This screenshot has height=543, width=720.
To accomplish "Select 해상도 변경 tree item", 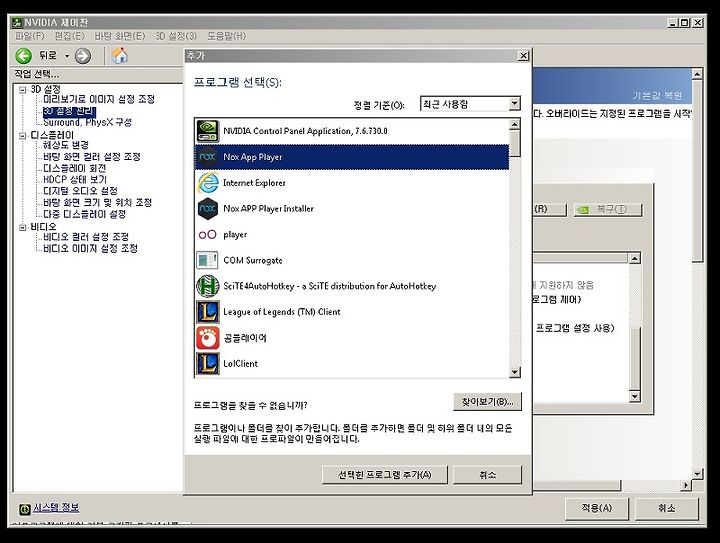I will pos(66,145).
